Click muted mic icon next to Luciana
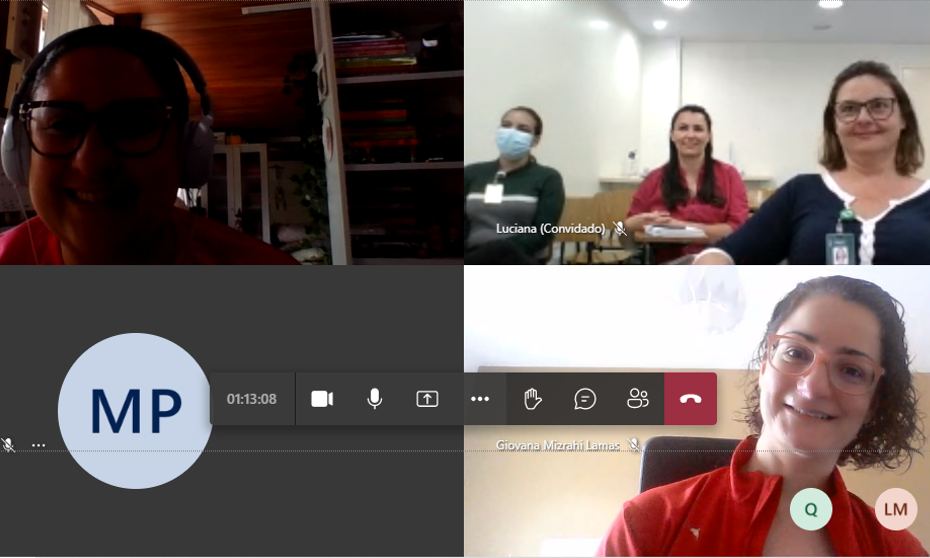 620,229
